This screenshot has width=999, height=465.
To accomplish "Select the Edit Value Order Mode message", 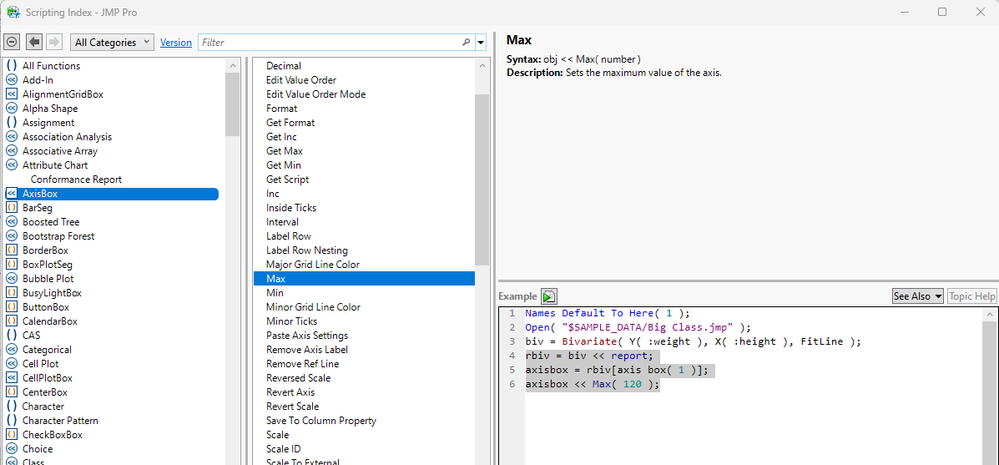I will pyautogui.click(x=315, y=94).
